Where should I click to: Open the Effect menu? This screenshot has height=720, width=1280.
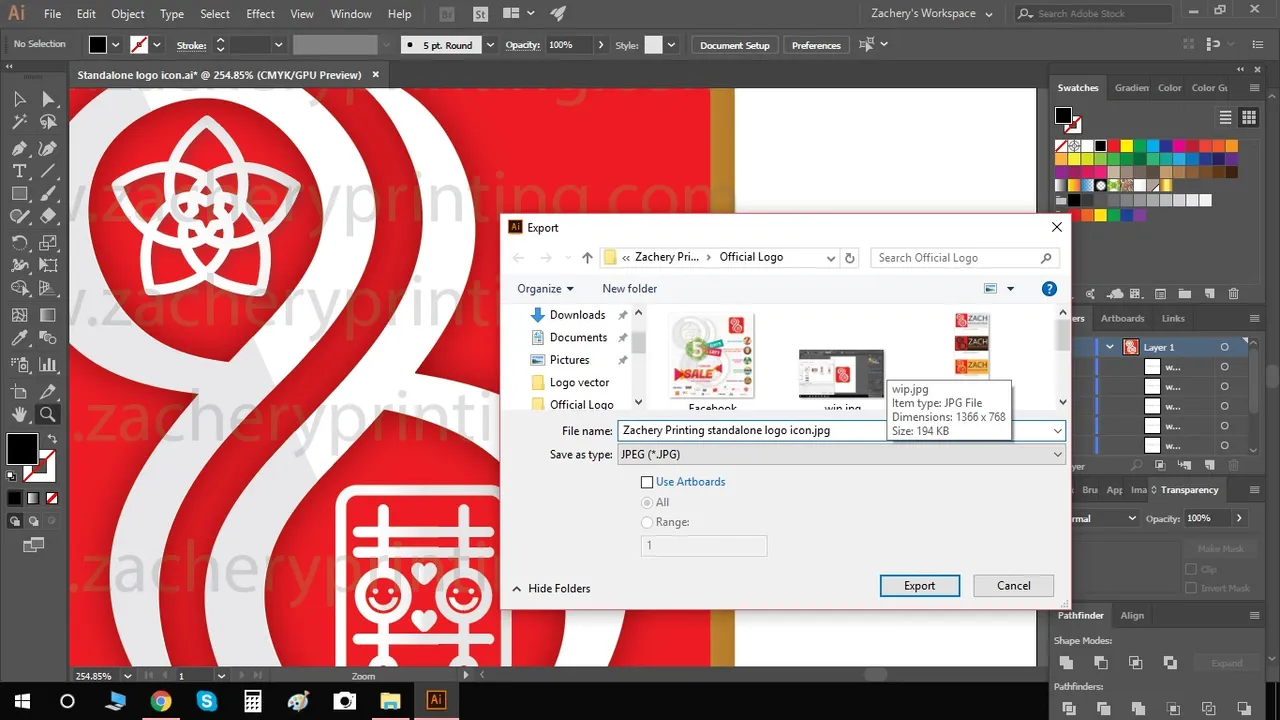click(260, 14)
